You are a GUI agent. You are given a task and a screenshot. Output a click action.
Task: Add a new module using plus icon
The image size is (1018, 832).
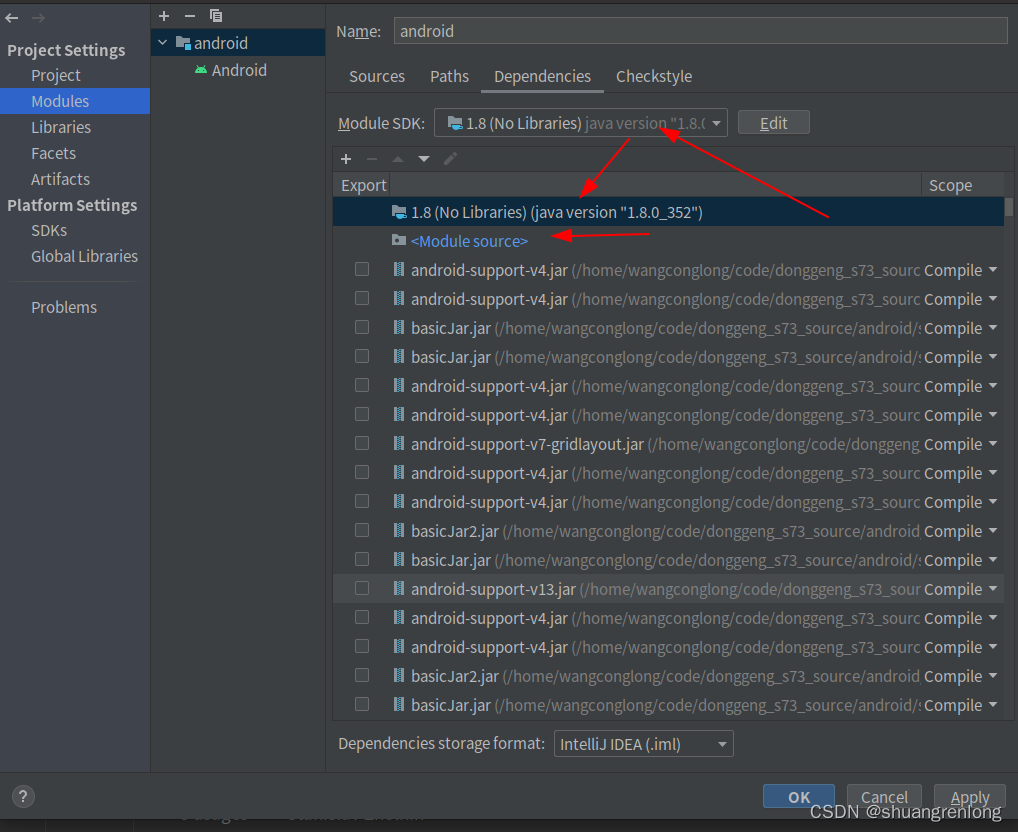pos(163,16)
